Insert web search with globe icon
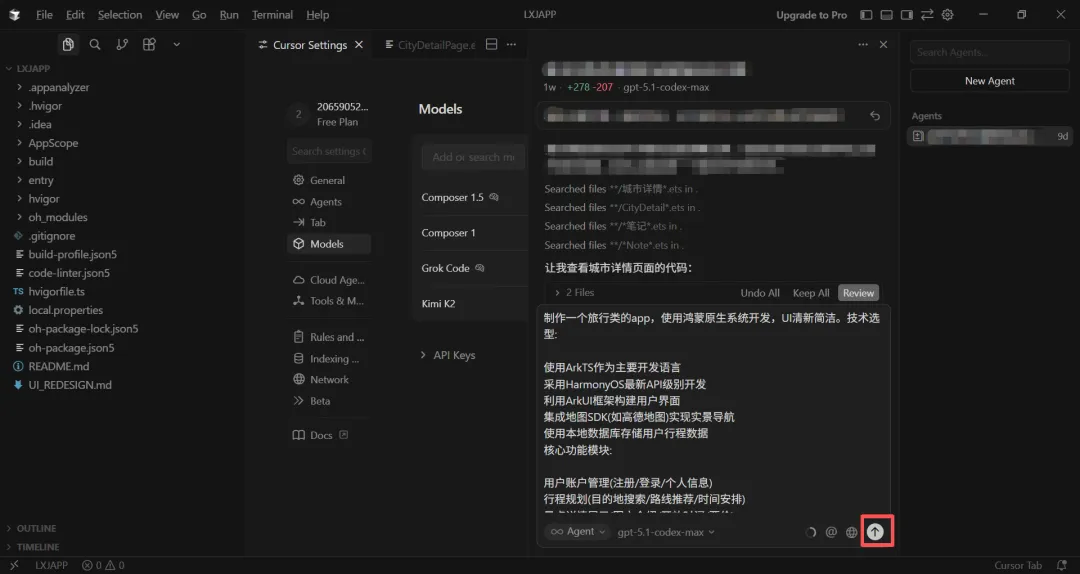The width and height of the screenshot is (1080, 574). 852,532
